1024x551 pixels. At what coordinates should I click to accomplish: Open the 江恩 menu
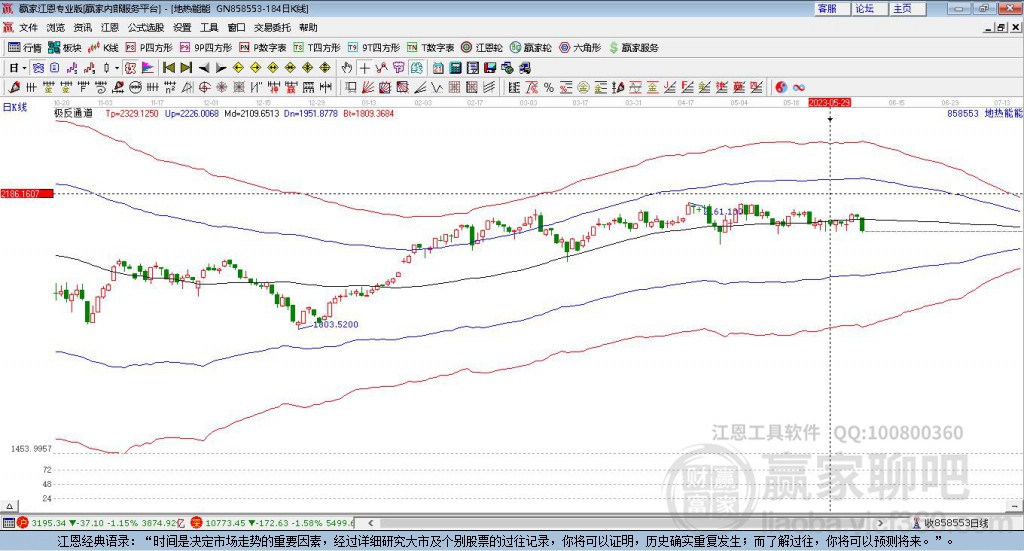(110, 27)
